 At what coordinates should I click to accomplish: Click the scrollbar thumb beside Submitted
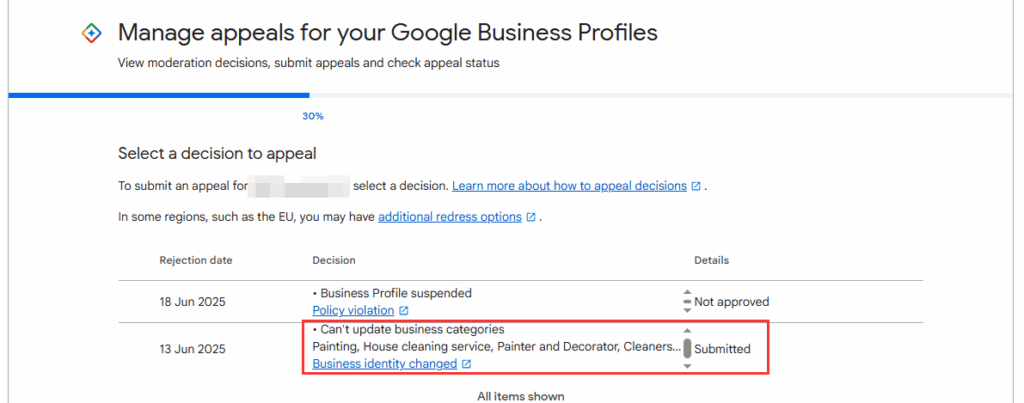pos(687,348)
